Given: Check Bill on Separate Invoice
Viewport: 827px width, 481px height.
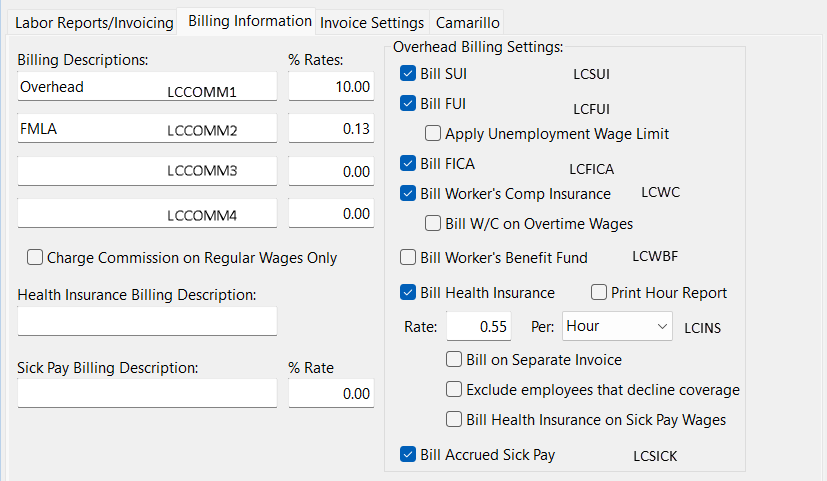Looking at the screenshot, I should [x=454, y=360].
